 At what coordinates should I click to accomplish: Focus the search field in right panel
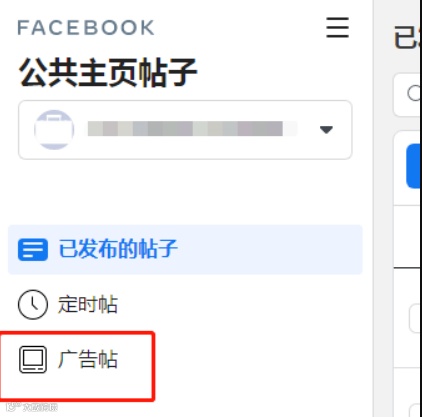tap(408, 95)
